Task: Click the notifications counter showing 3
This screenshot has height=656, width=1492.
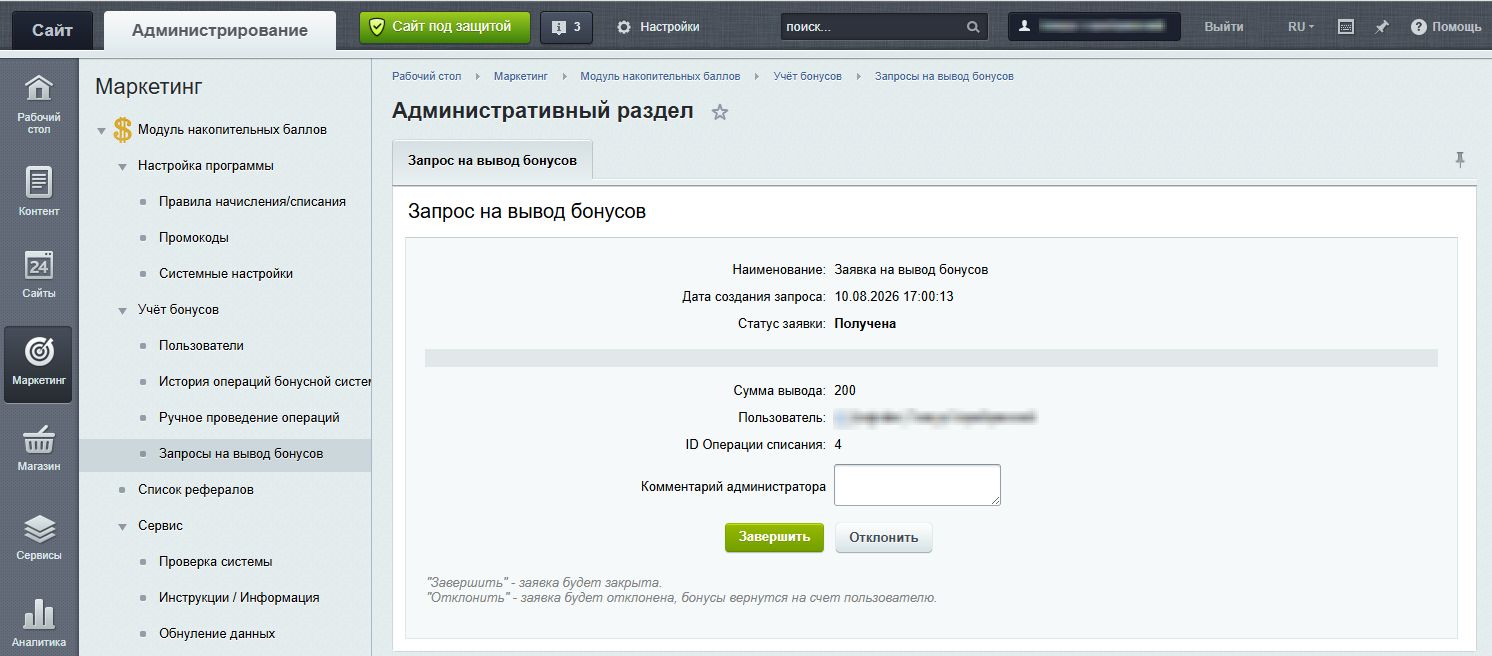Action: click(x=566, y=27)
